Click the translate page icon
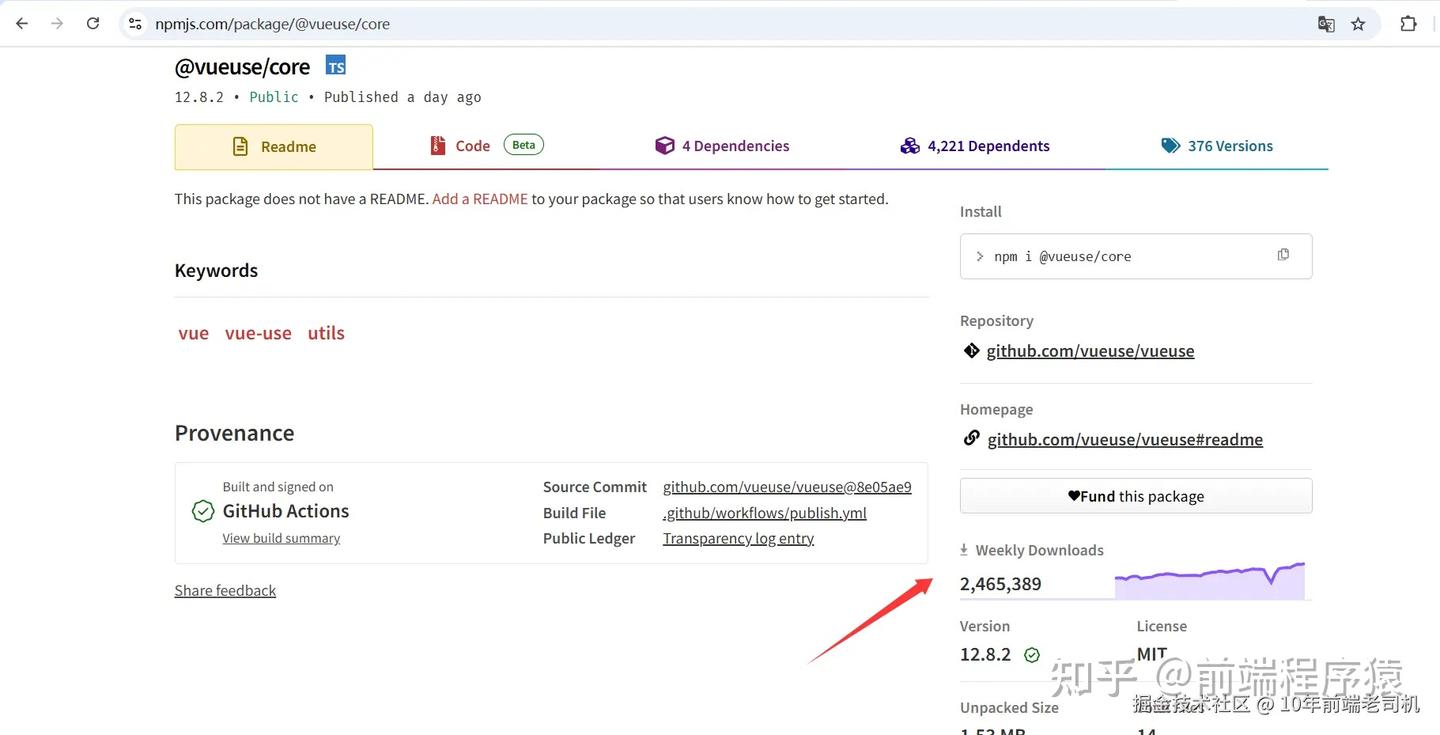The width and height of the screenshot is (1440, 735). click(x=1326, y=24)
